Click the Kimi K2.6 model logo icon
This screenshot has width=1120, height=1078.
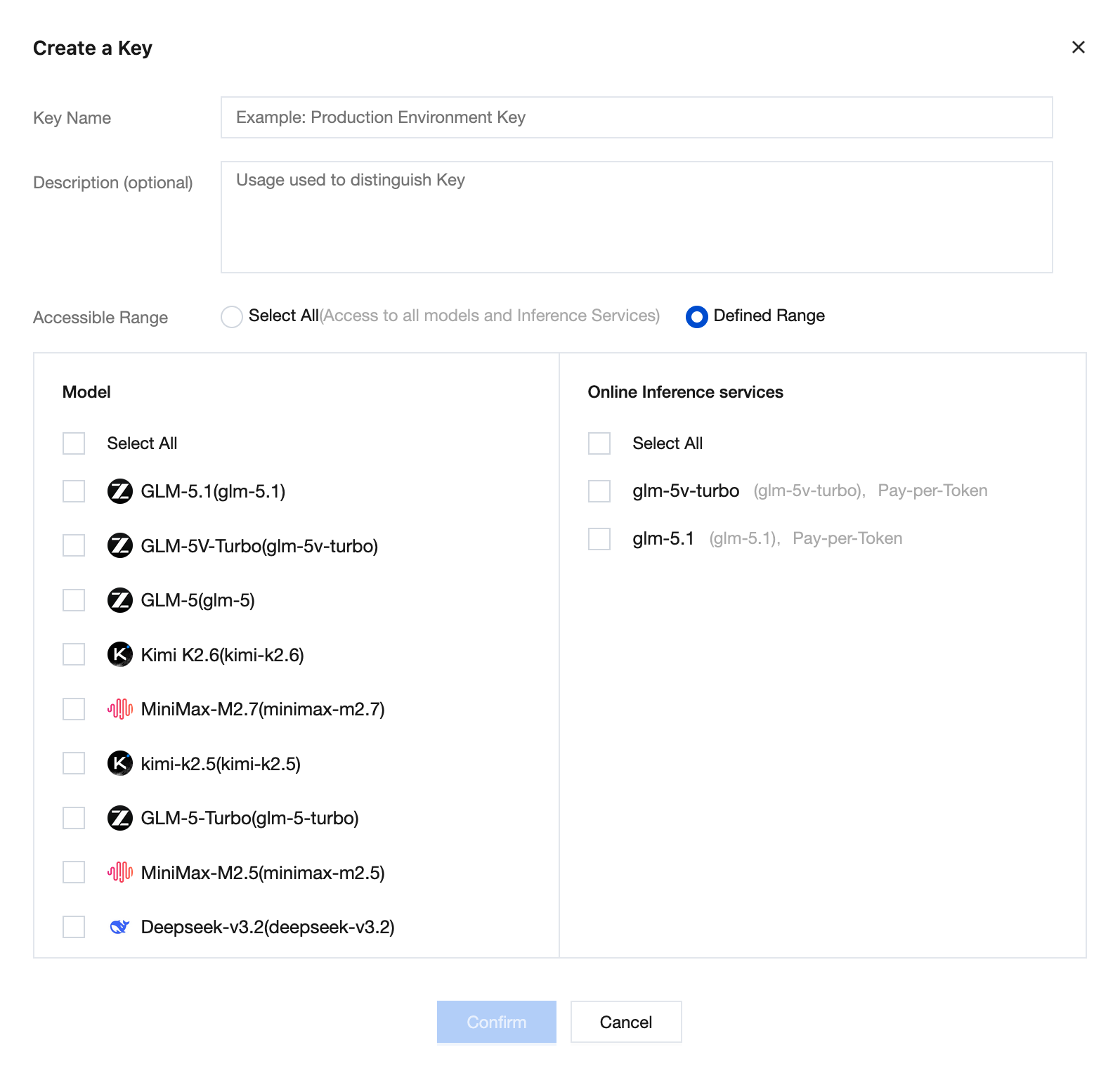[120, 655]
